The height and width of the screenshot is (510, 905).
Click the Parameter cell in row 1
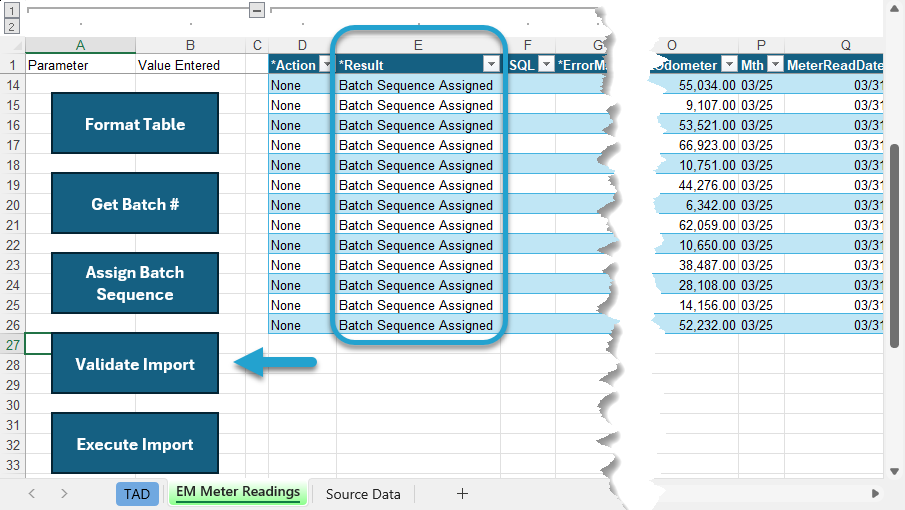click(x=80, y=65)
